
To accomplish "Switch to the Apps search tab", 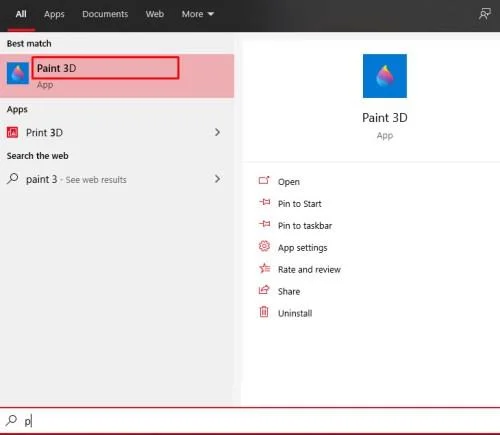I will 54,14.
